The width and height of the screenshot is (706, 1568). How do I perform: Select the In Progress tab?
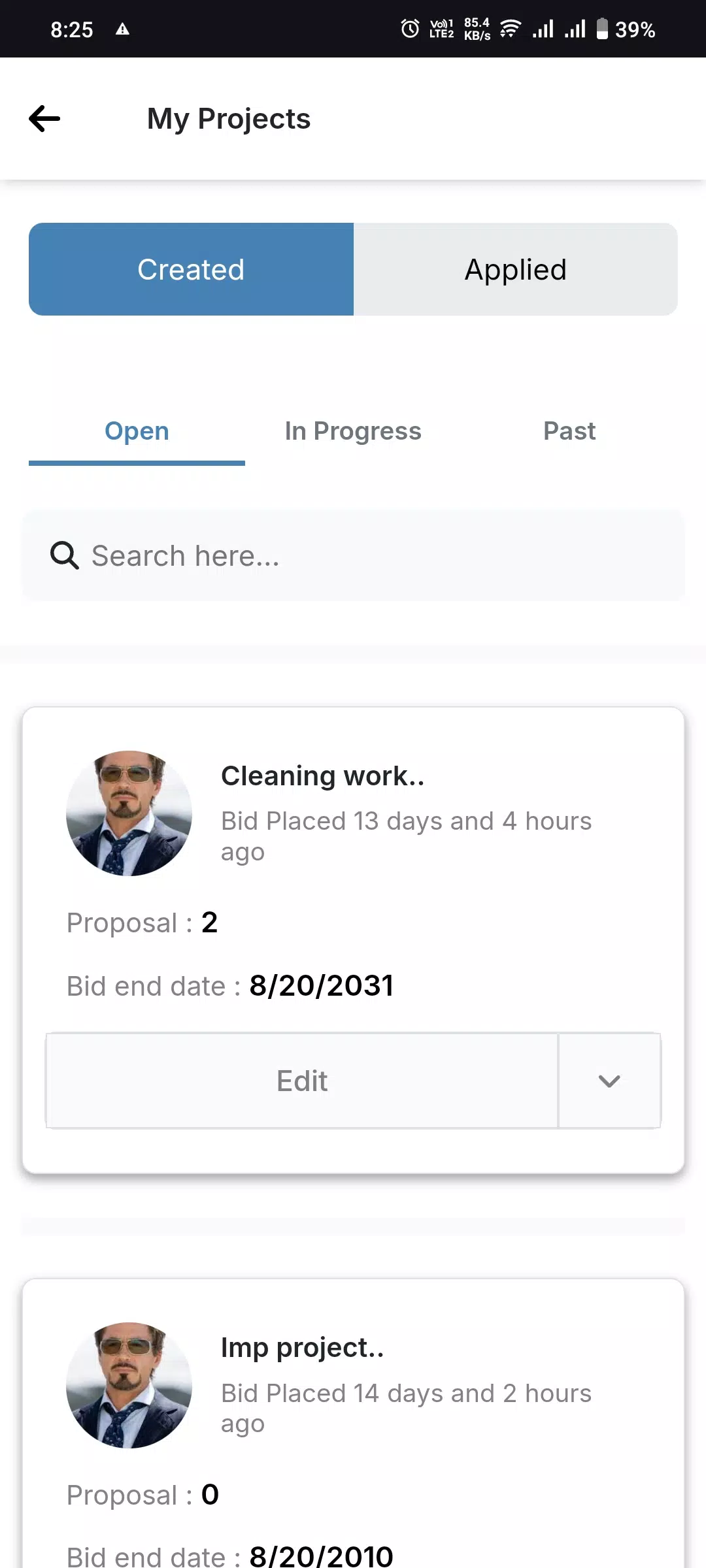[353, 431]
